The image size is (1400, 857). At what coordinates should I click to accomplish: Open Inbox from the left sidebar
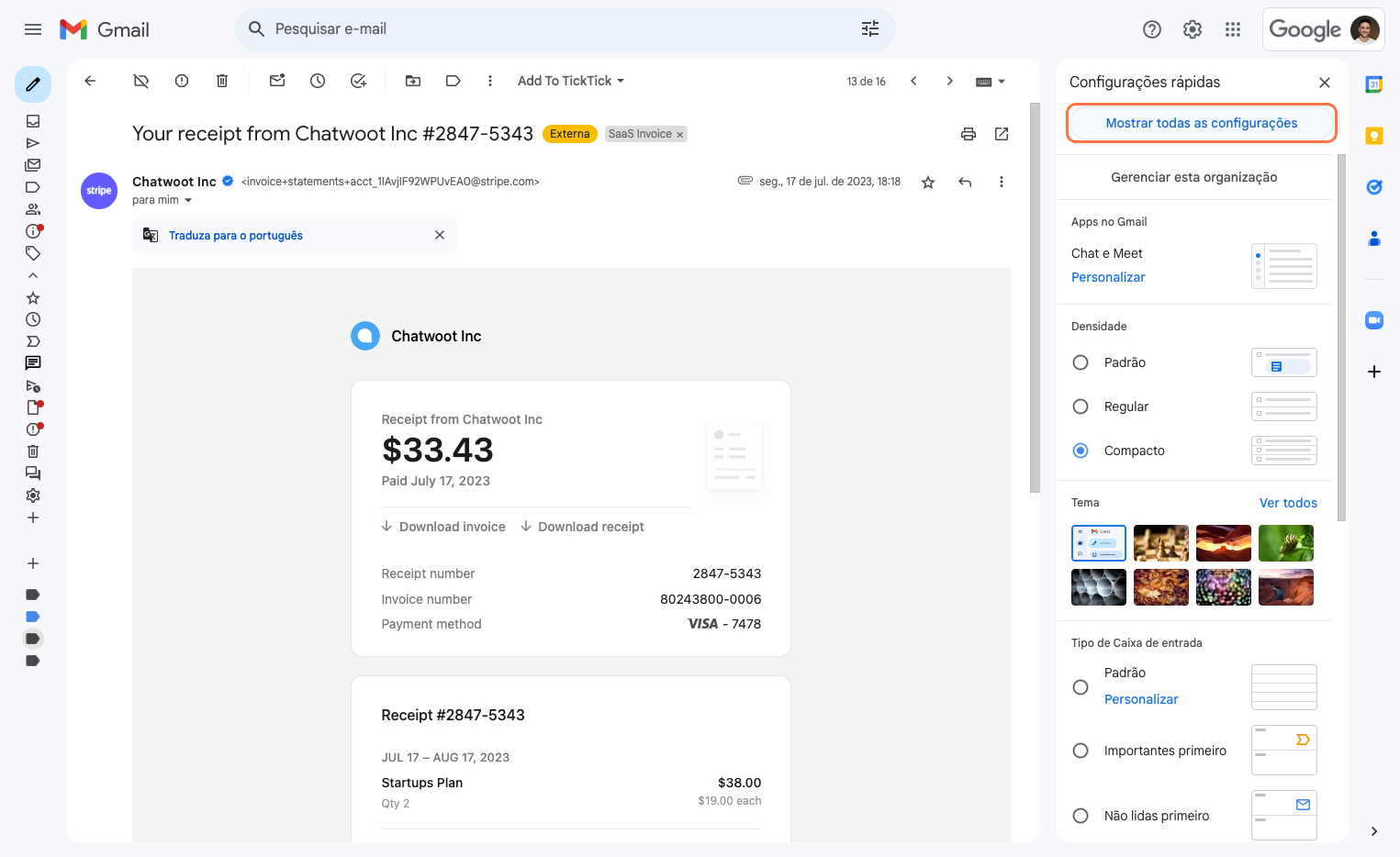pyautogui.click(x=33, y=121)
